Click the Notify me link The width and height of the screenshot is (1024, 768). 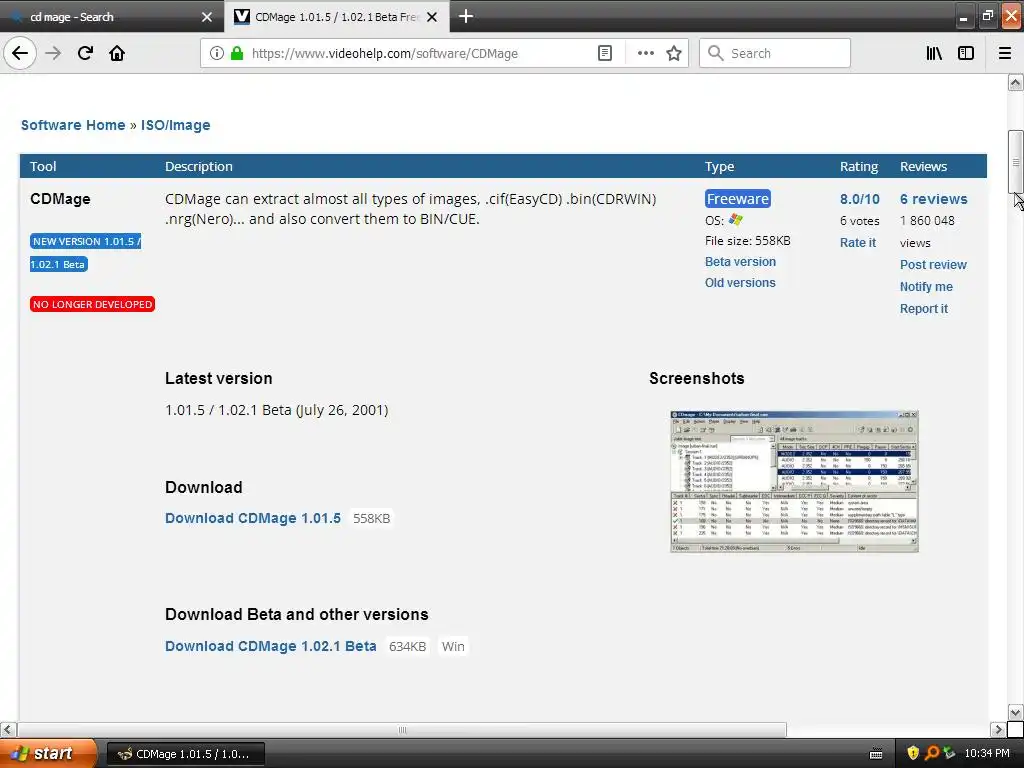point(926,287)
